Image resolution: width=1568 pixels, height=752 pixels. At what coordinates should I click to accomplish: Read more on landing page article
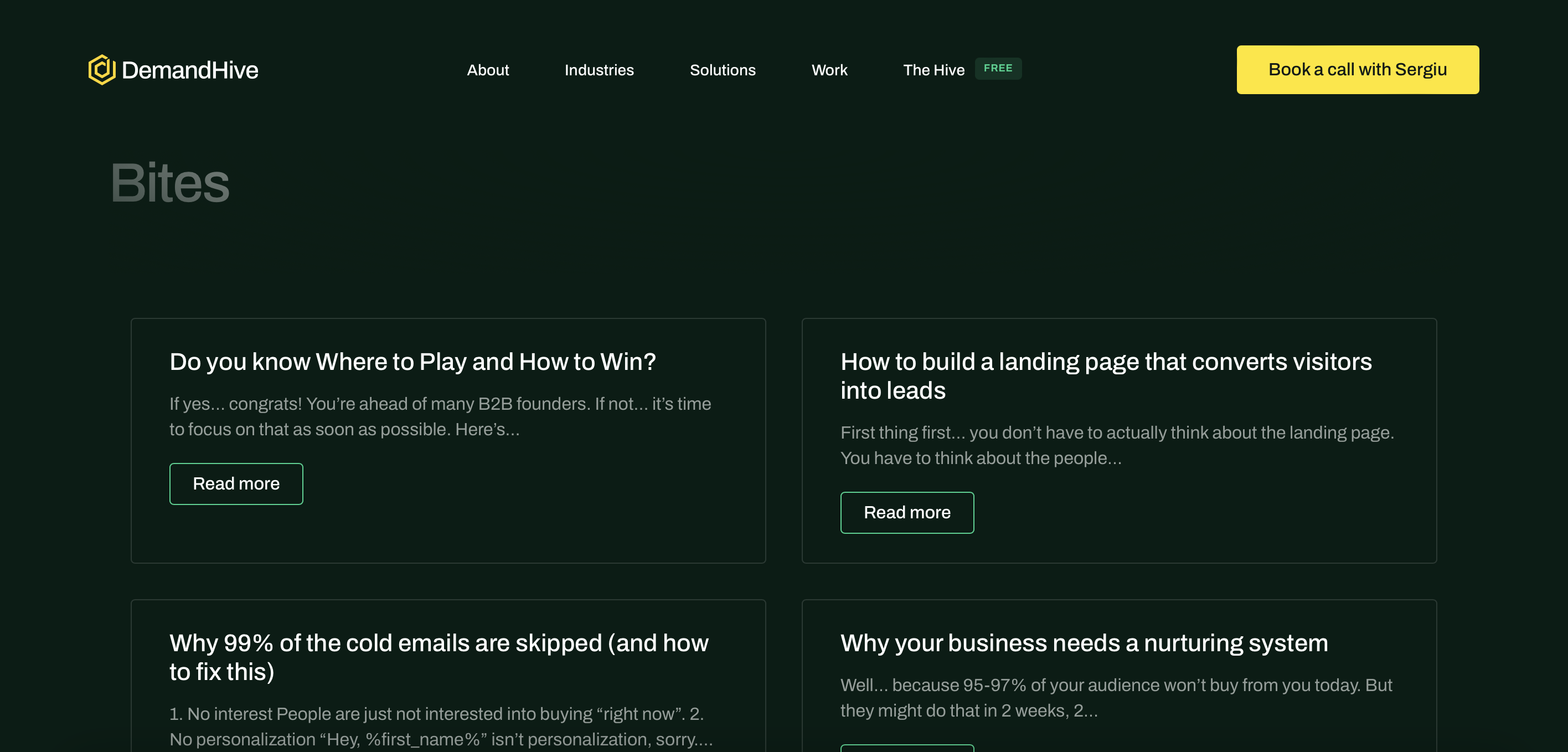[907, 513]
